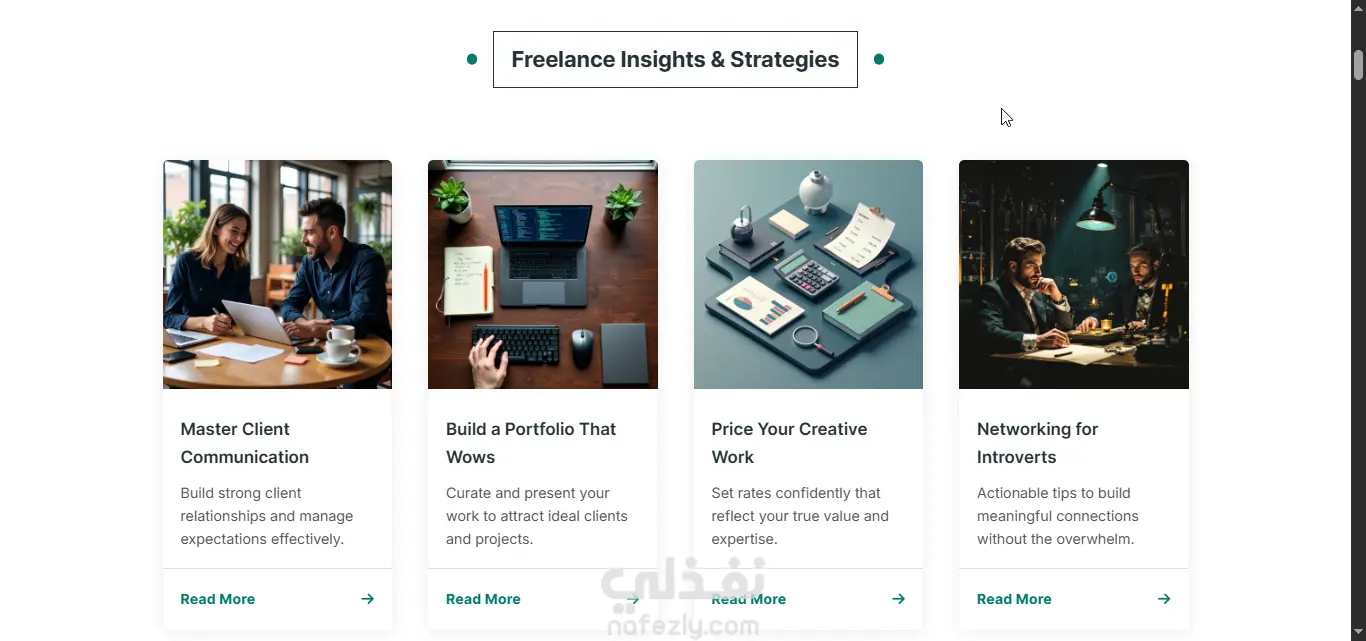The image size is (1366, 641).
Task: Click arrow icon on Price Your Creative Work card
Action: point(898,599)
